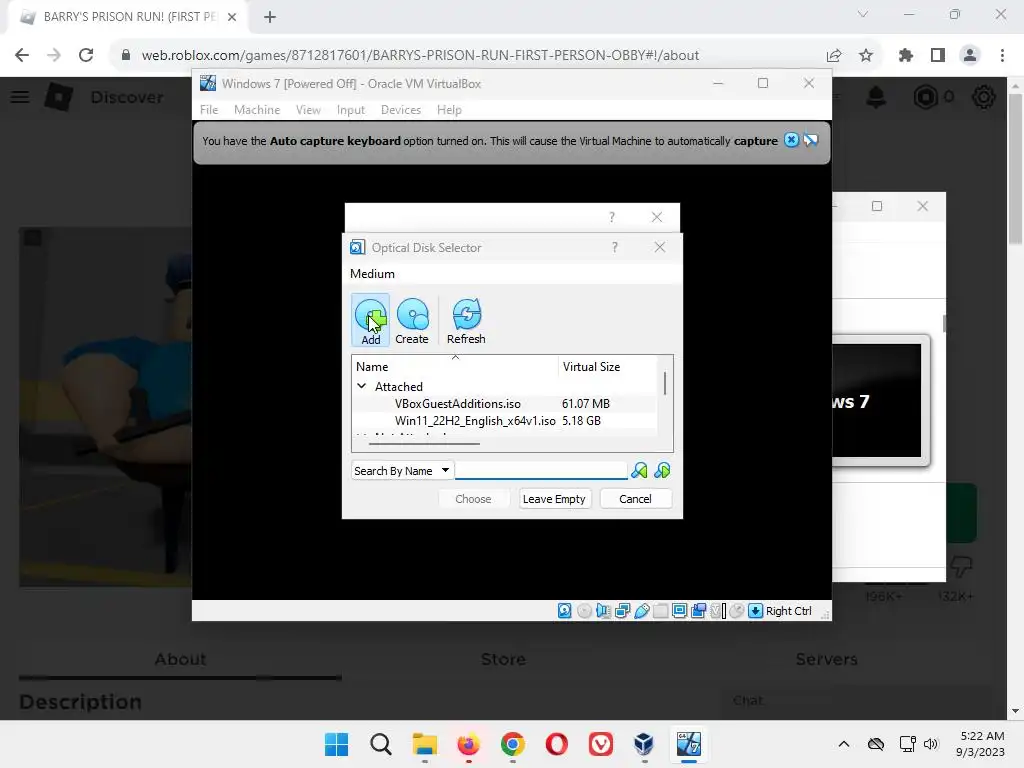Open a new Chrome tab
The width and height of the screenshot is (1024, 768).
270,17
